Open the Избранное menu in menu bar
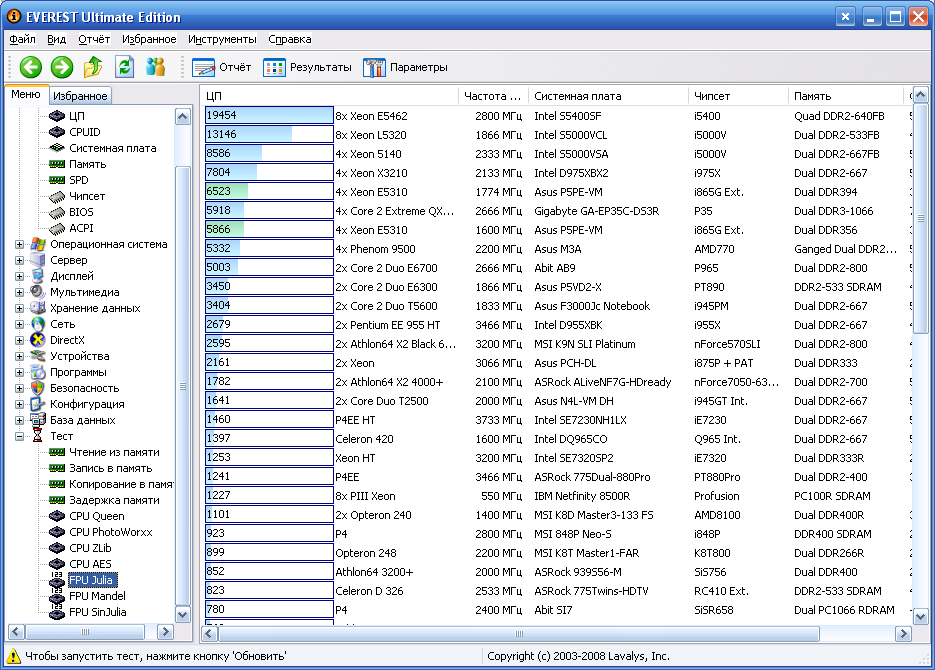935x670 pixels. [149, 39]
